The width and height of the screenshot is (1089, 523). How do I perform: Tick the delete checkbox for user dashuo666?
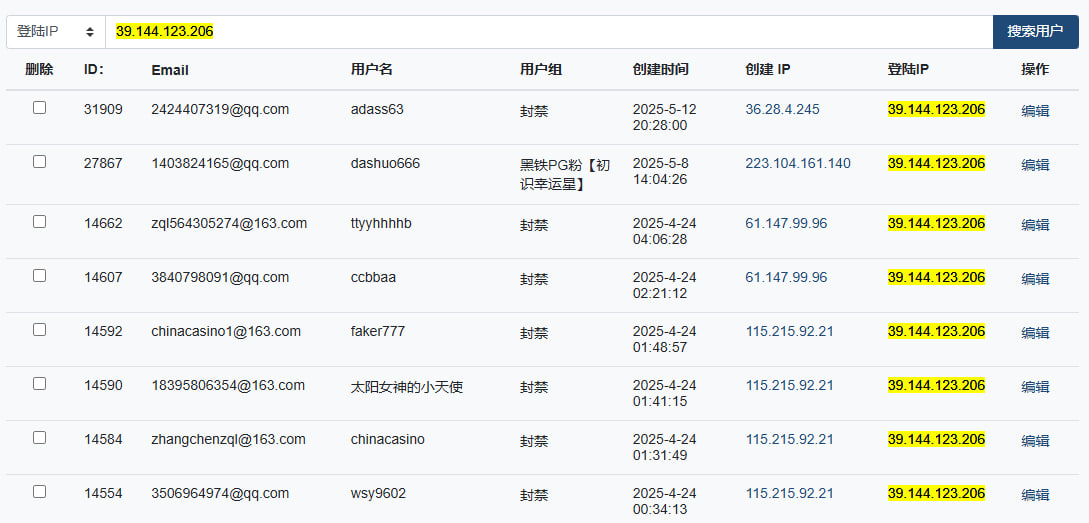pos(40,162)
